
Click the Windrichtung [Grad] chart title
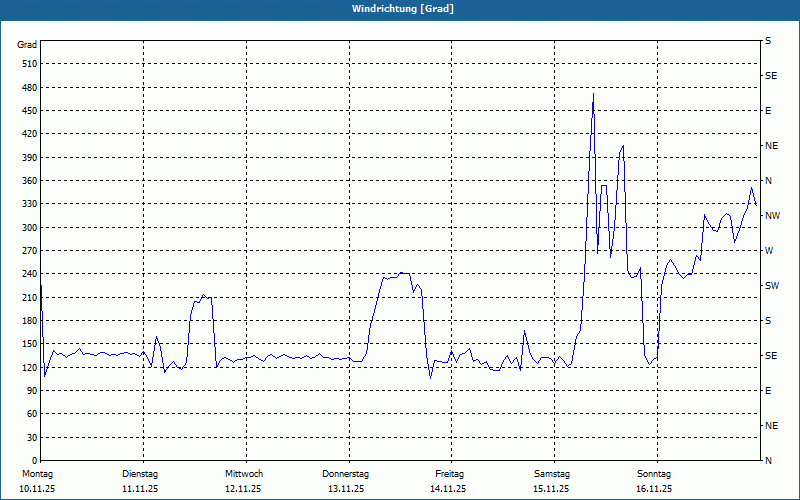(402, 9)
